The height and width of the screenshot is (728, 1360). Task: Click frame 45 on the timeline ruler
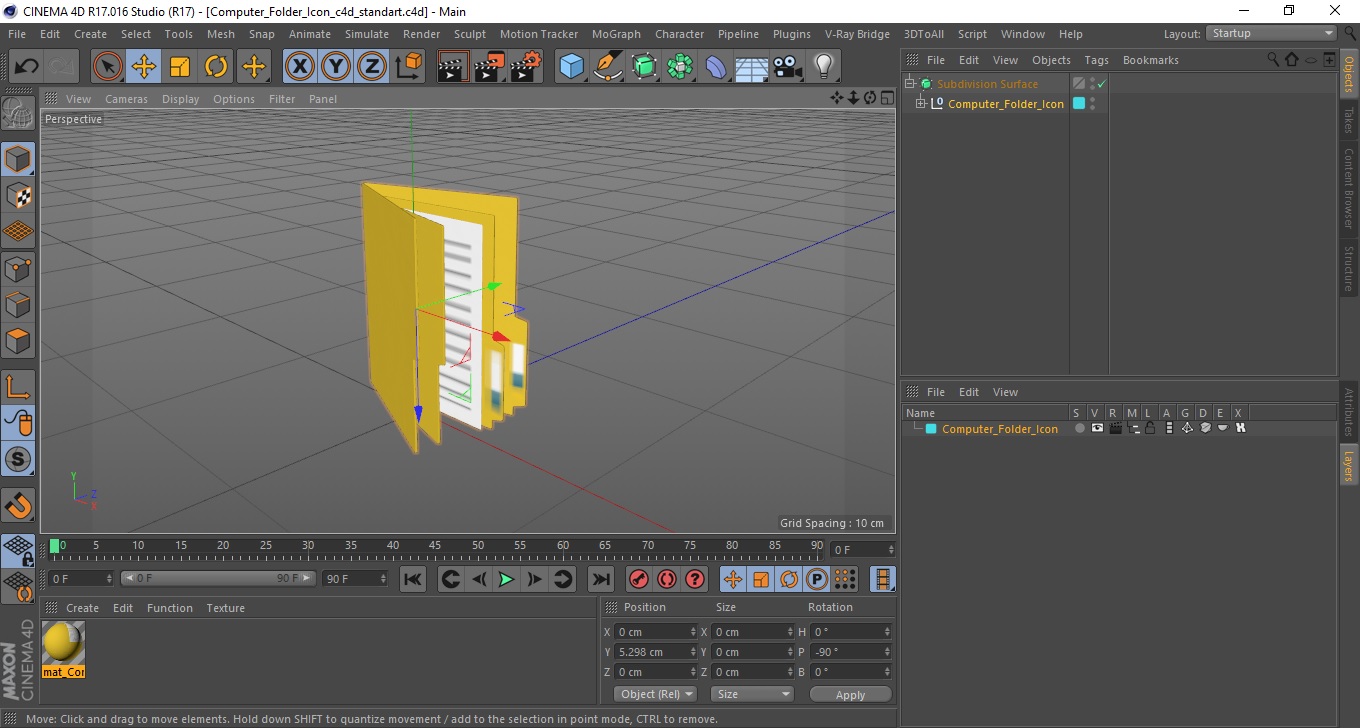pyautogui.click(x=434, y=548)
